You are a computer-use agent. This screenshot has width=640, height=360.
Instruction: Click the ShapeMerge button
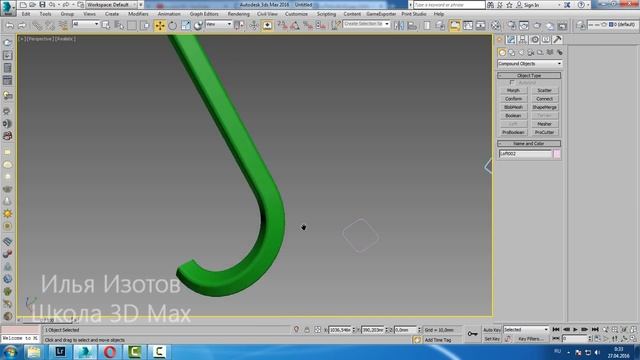(x=544, y=107)
